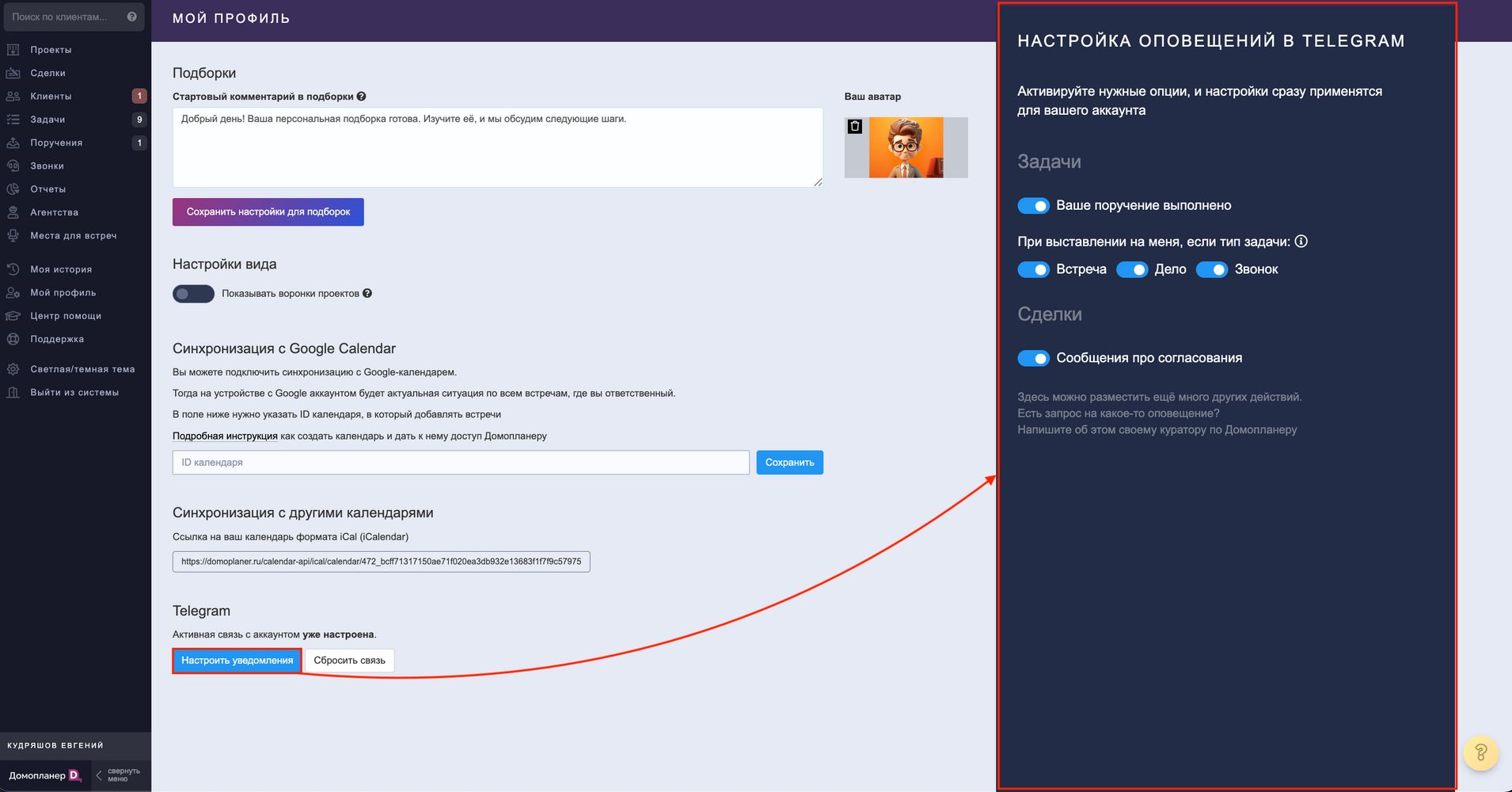1512x792 pixels.
Task: Click the Мой профиль user icon
Action: tap(13, 292)
